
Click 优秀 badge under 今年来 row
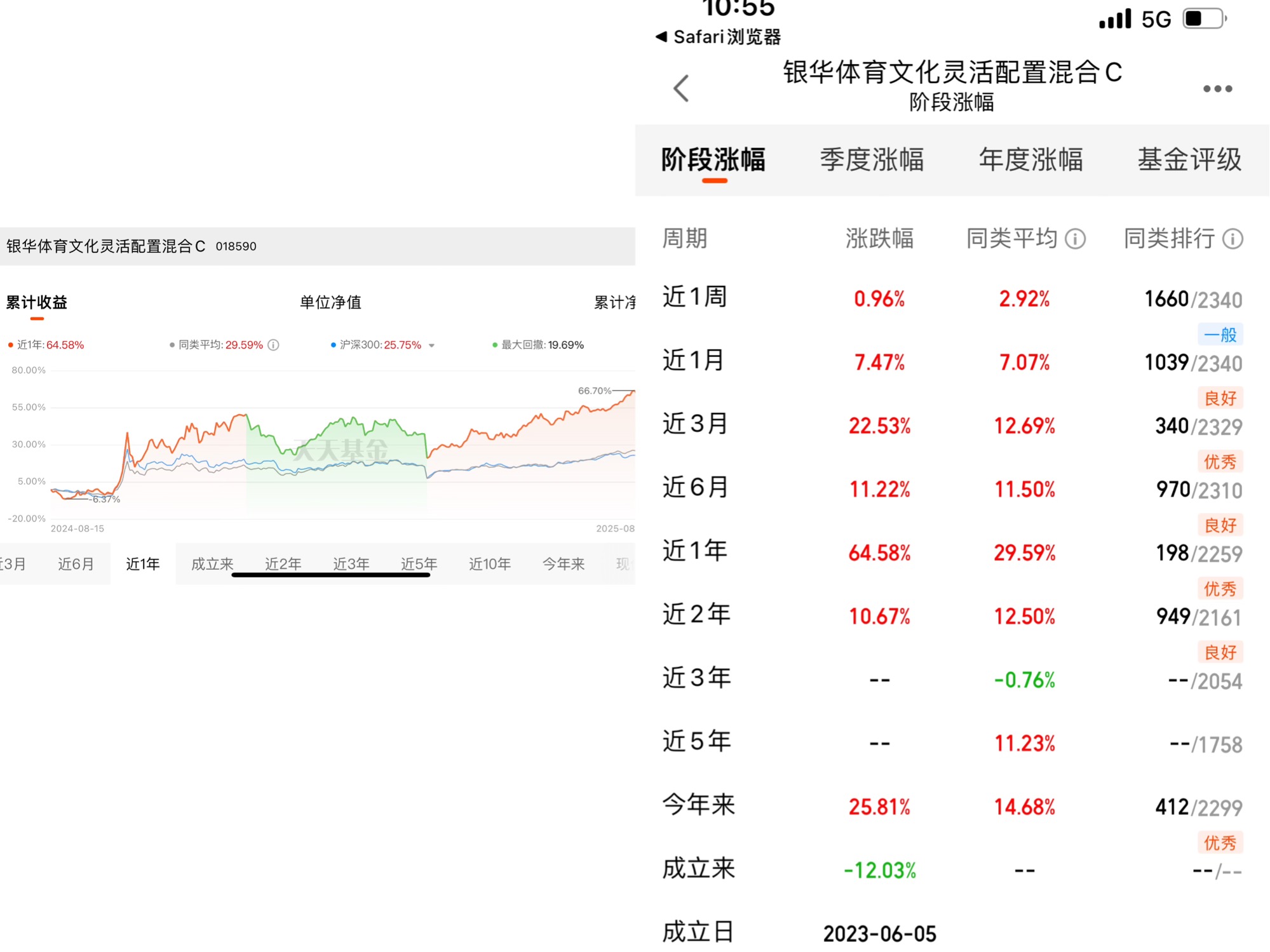1220,843
